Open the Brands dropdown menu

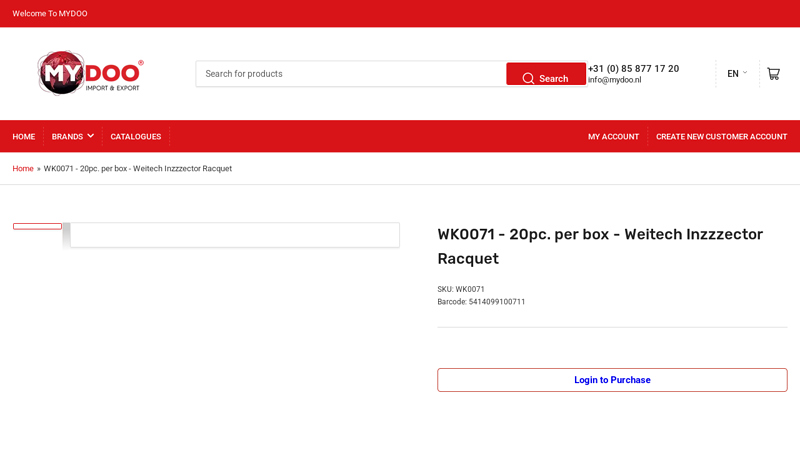pyautogui.click(x=72, y=136)
